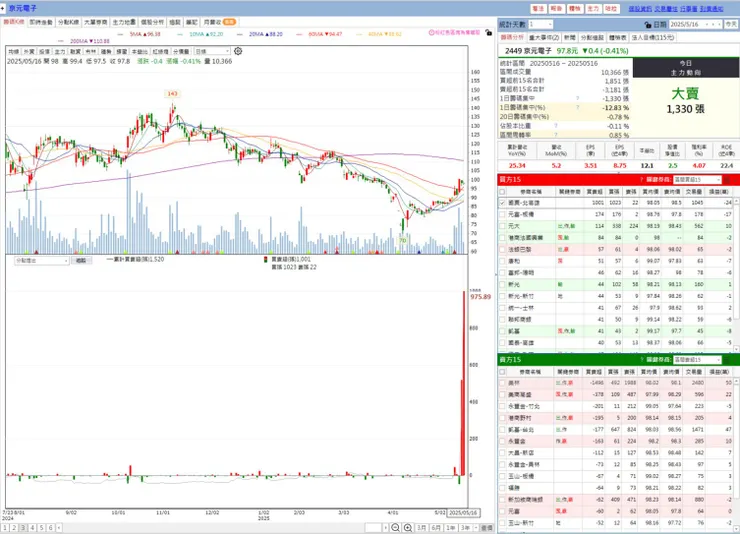Screen dimensions: 740x534
Task: Open the 到價通知 link
Action: click(712, 9)
